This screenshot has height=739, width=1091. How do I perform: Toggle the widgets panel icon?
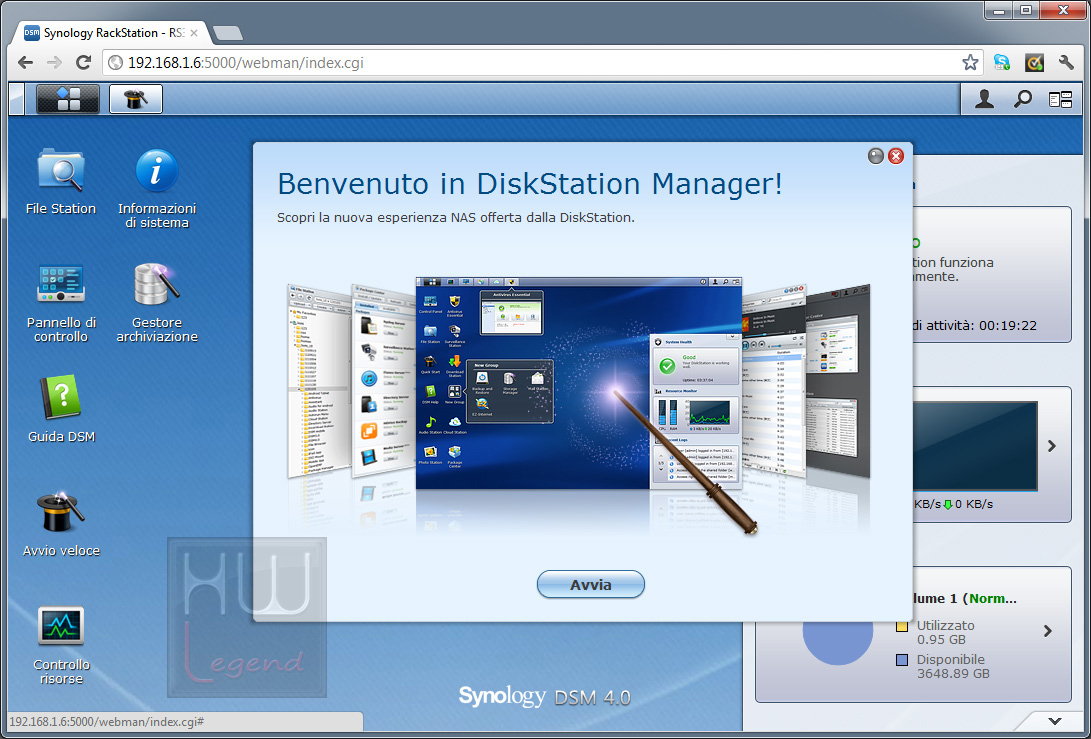(1060, 100)
